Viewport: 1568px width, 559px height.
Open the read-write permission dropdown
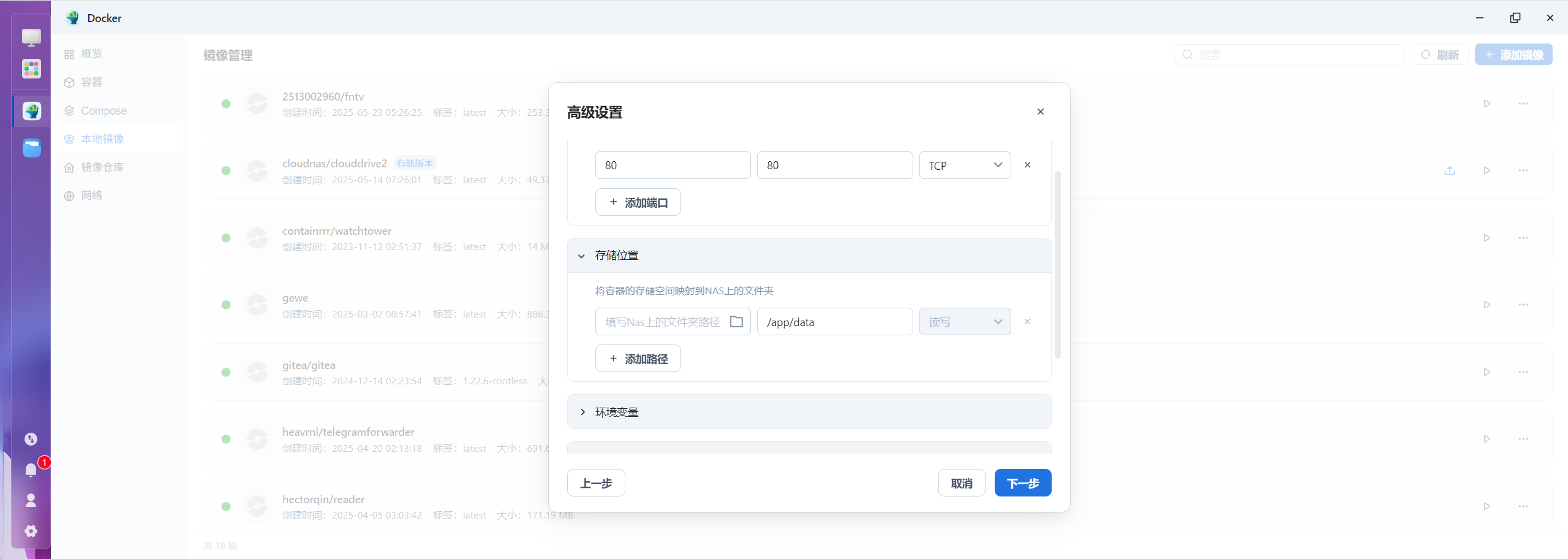pyautogui.click(x=965, y=322)
